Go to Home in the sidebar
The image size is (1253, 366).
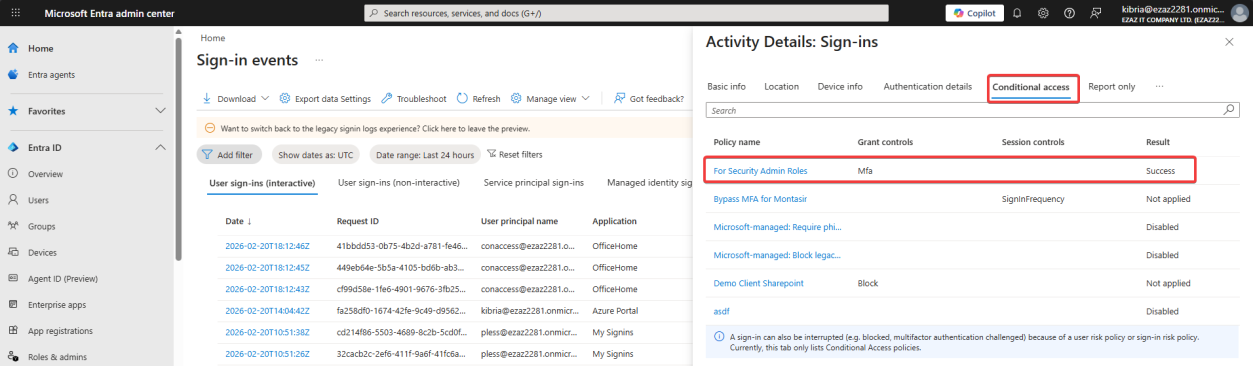(41, 48)
